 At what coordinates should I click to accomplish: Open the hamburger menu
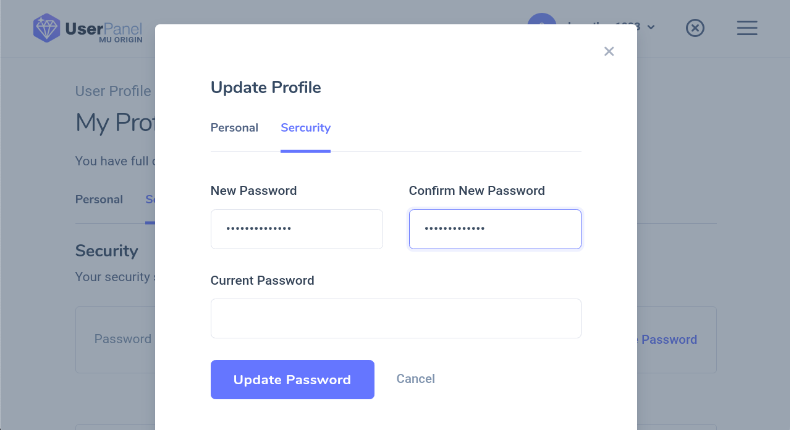tap(747, 28)
